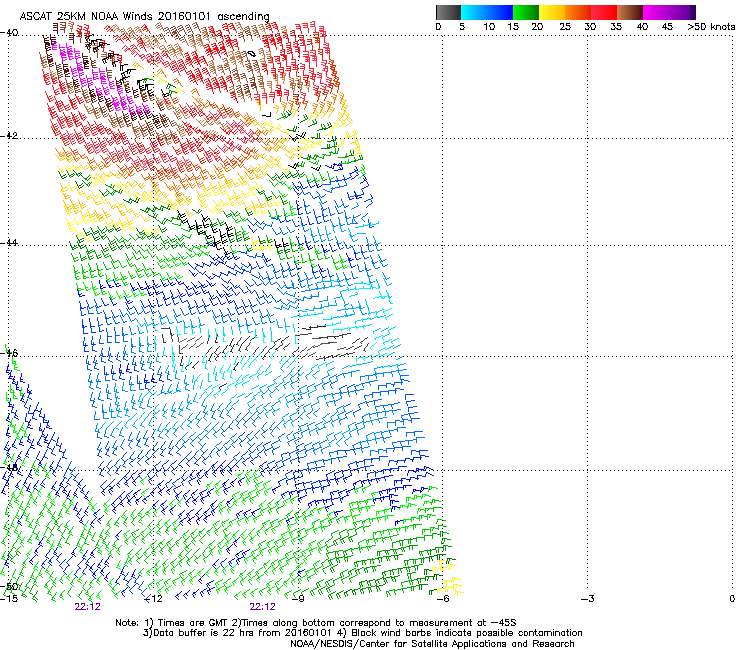Image resolution: width=740 pixels, height=650 pixels.
Task: Click the -48 latitude axis label
Action: click(9, 467)
